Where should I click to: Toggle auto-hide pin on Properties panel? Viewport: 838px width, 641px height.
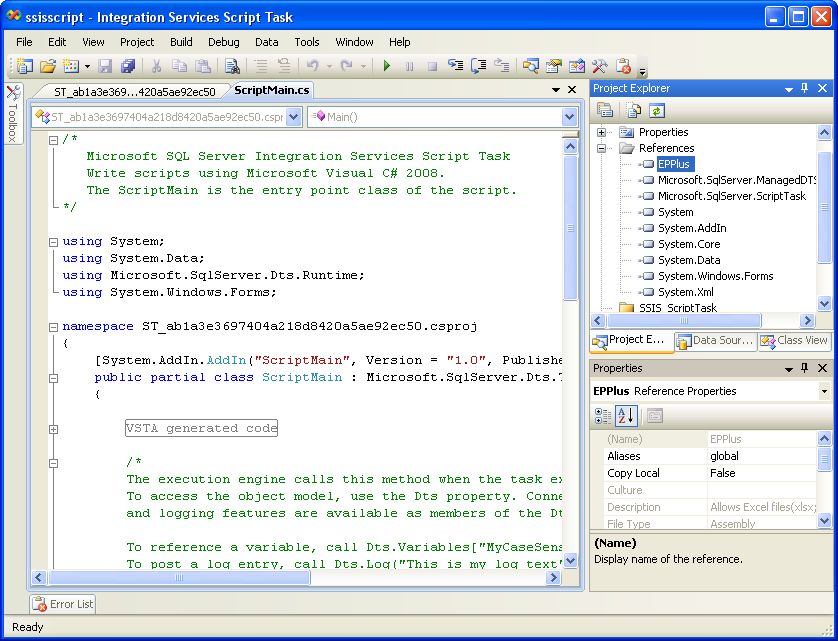pos(805,368)
